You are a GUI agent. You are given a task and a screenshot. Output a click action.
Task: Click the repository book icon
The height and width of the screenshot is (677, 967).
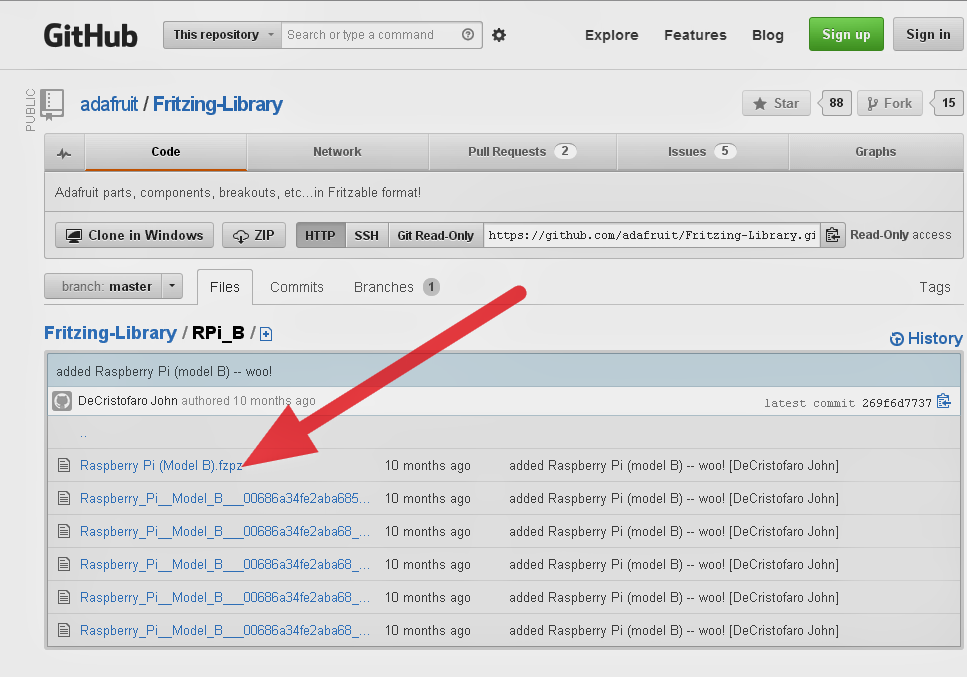(x=52, y=104)
